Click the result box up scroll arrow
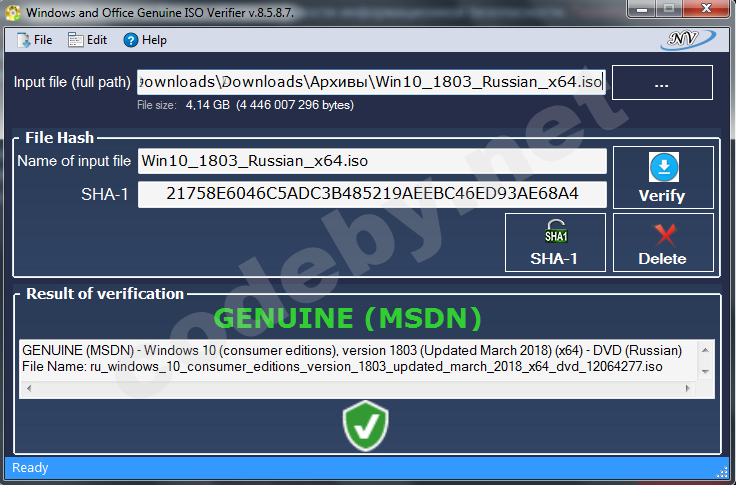 coord(705,350)
